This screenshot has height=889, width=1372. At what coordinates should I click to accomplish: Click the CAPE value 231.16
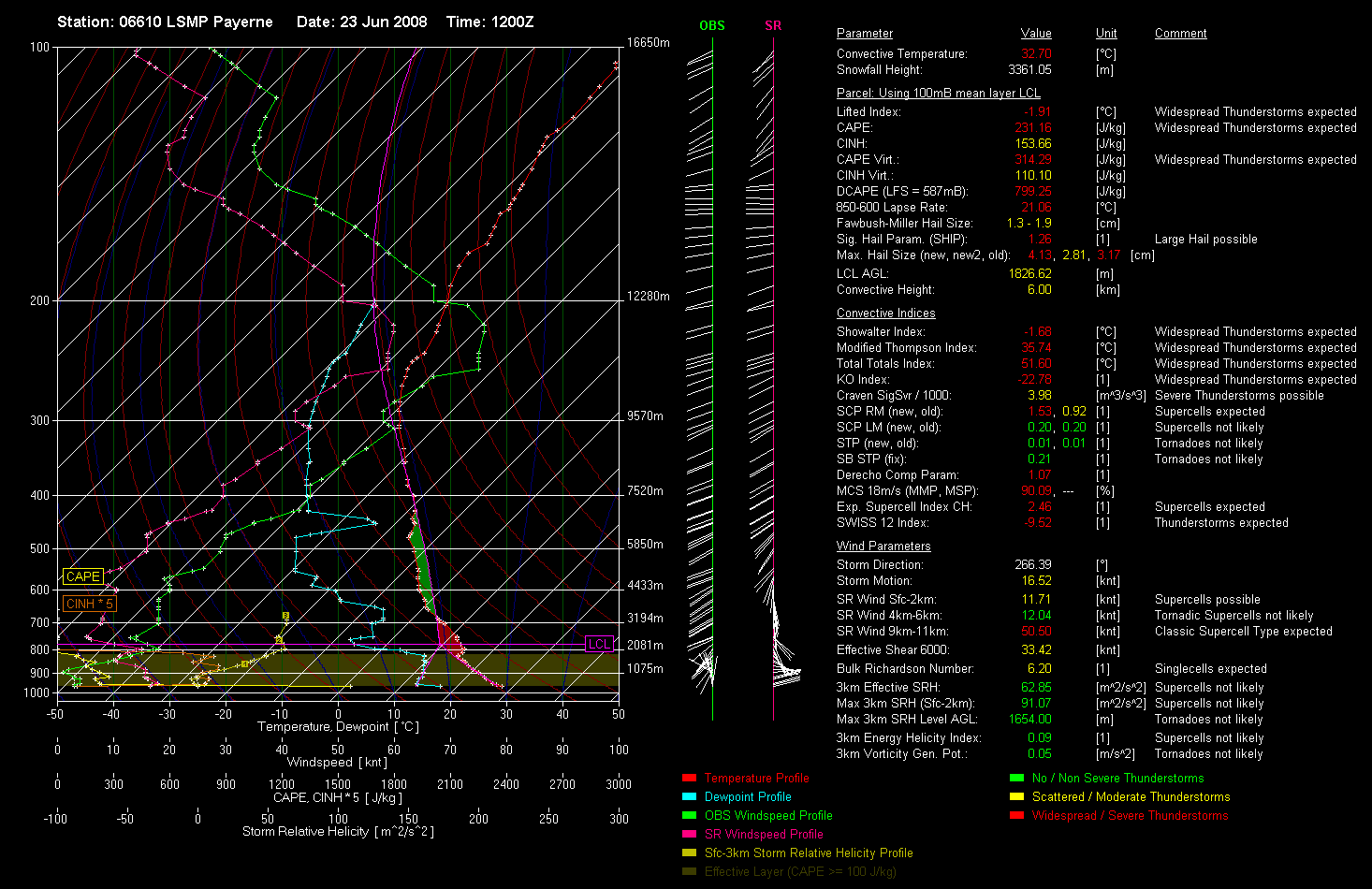tap(1033, 128)
